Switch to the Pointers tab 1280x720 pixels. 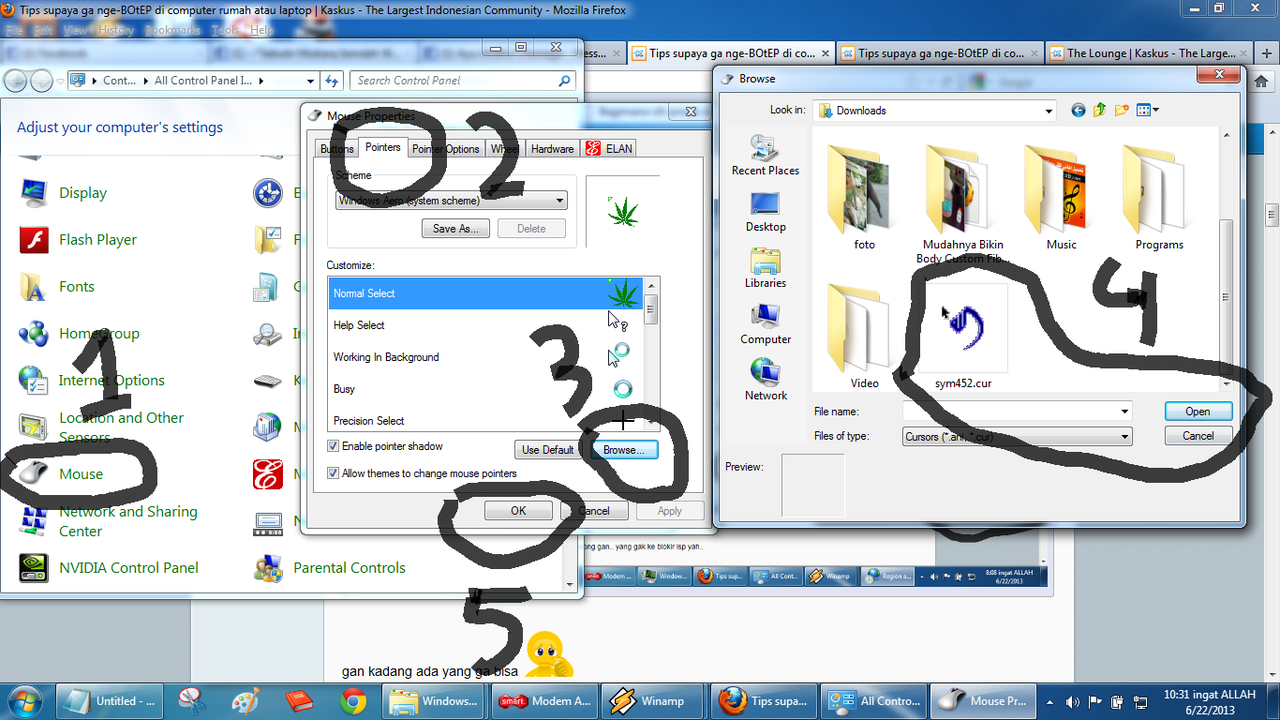pos(382,147)
